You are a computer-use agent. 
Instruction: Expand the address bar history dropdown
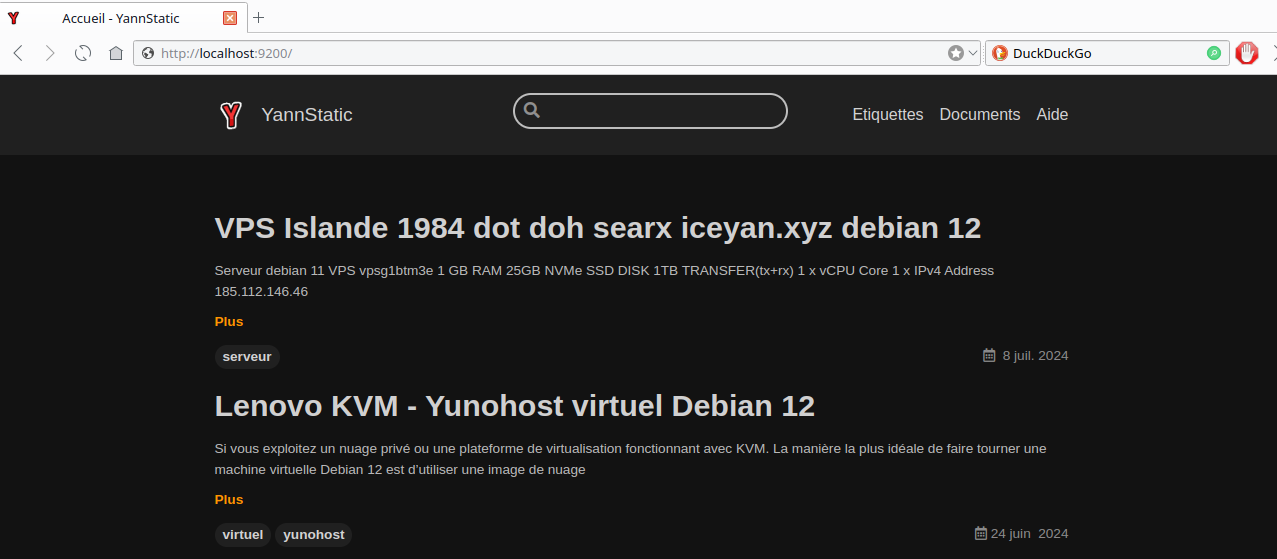[973, 53]
